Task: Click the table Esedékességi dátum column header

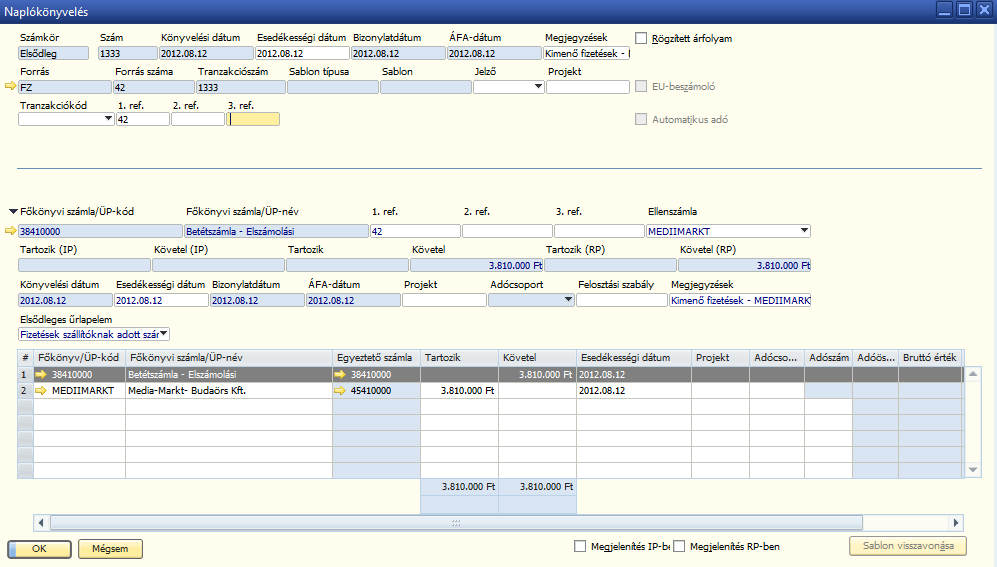Action: (x=634, y=357)
